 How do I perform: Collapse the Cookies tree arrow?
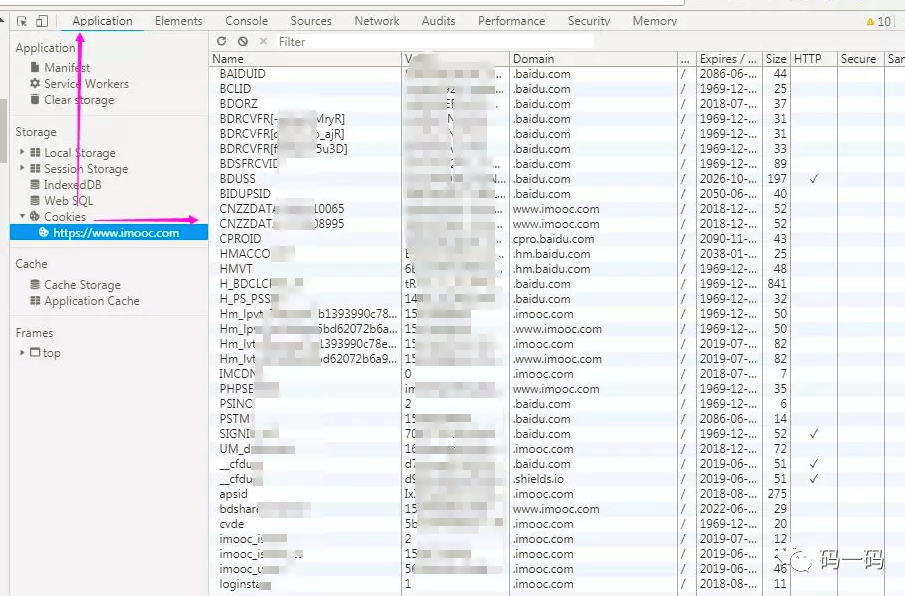coord(22,216)
